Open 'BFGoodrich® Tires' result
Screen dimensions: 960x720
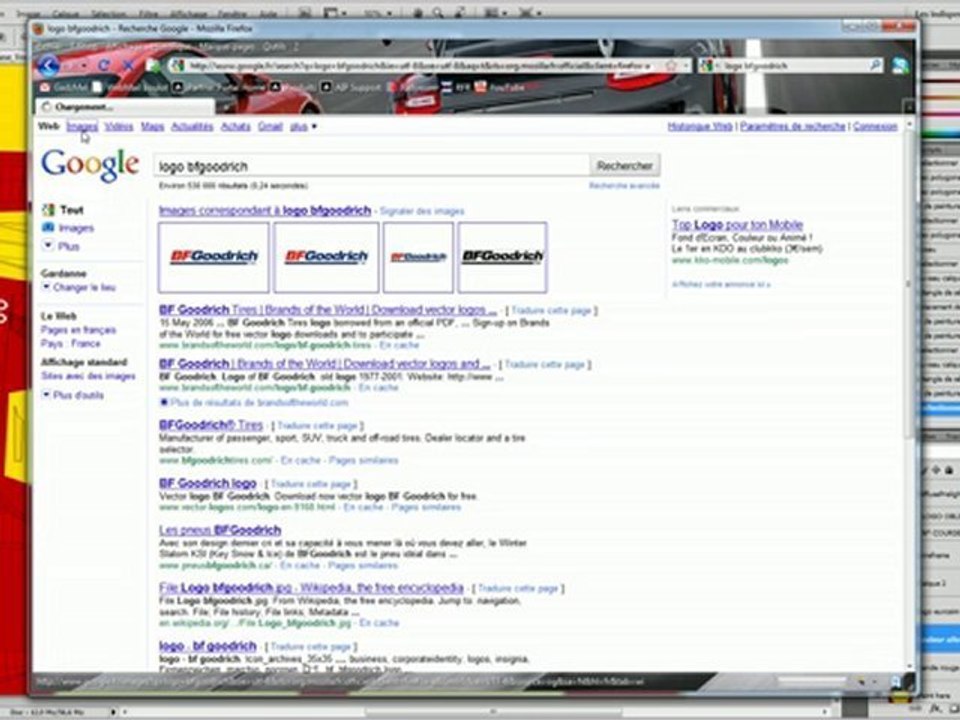[211, 425]
